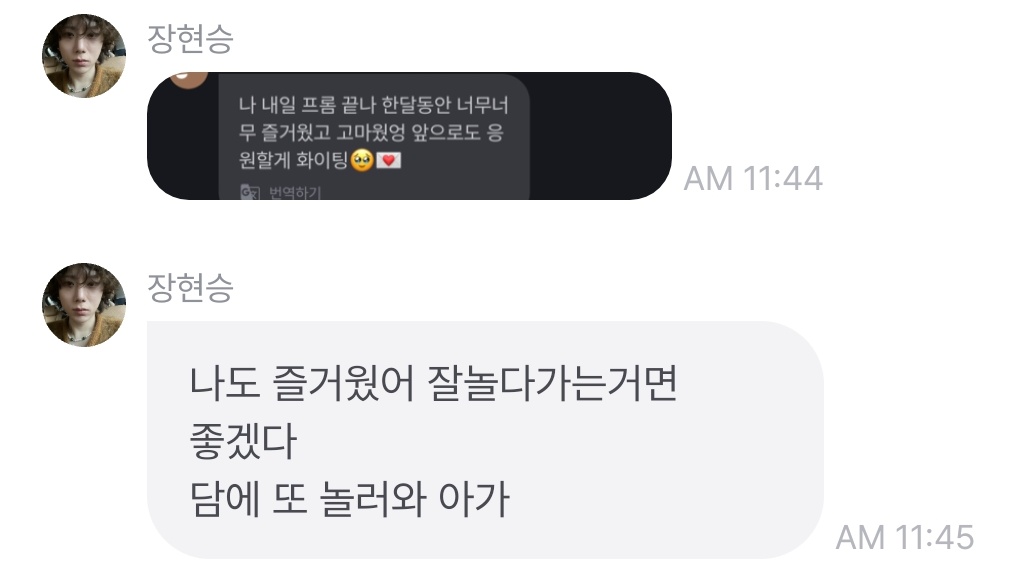Image resolution: width=1014 pixels, height=585 pixels.
Task: Tap the empty black area right of the quoted bubble
Action: coord(598,136)
